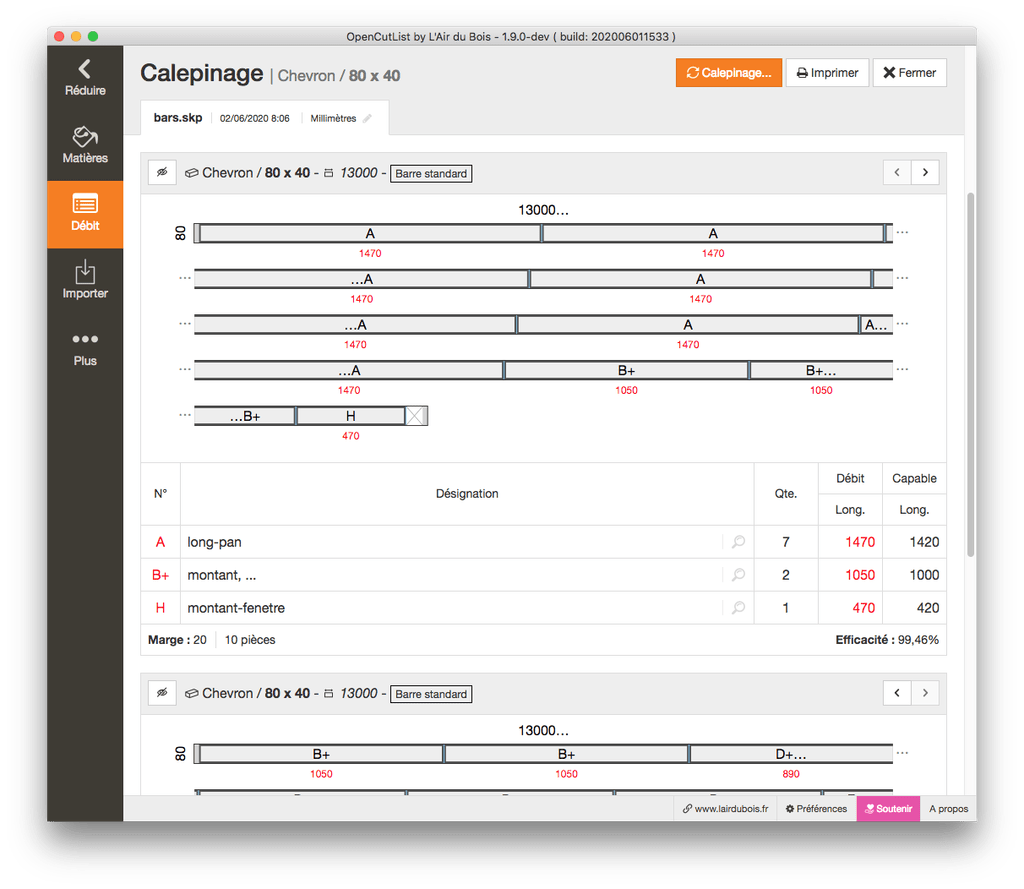Click the ...B+ segment in last bar row

pos(245,416)
